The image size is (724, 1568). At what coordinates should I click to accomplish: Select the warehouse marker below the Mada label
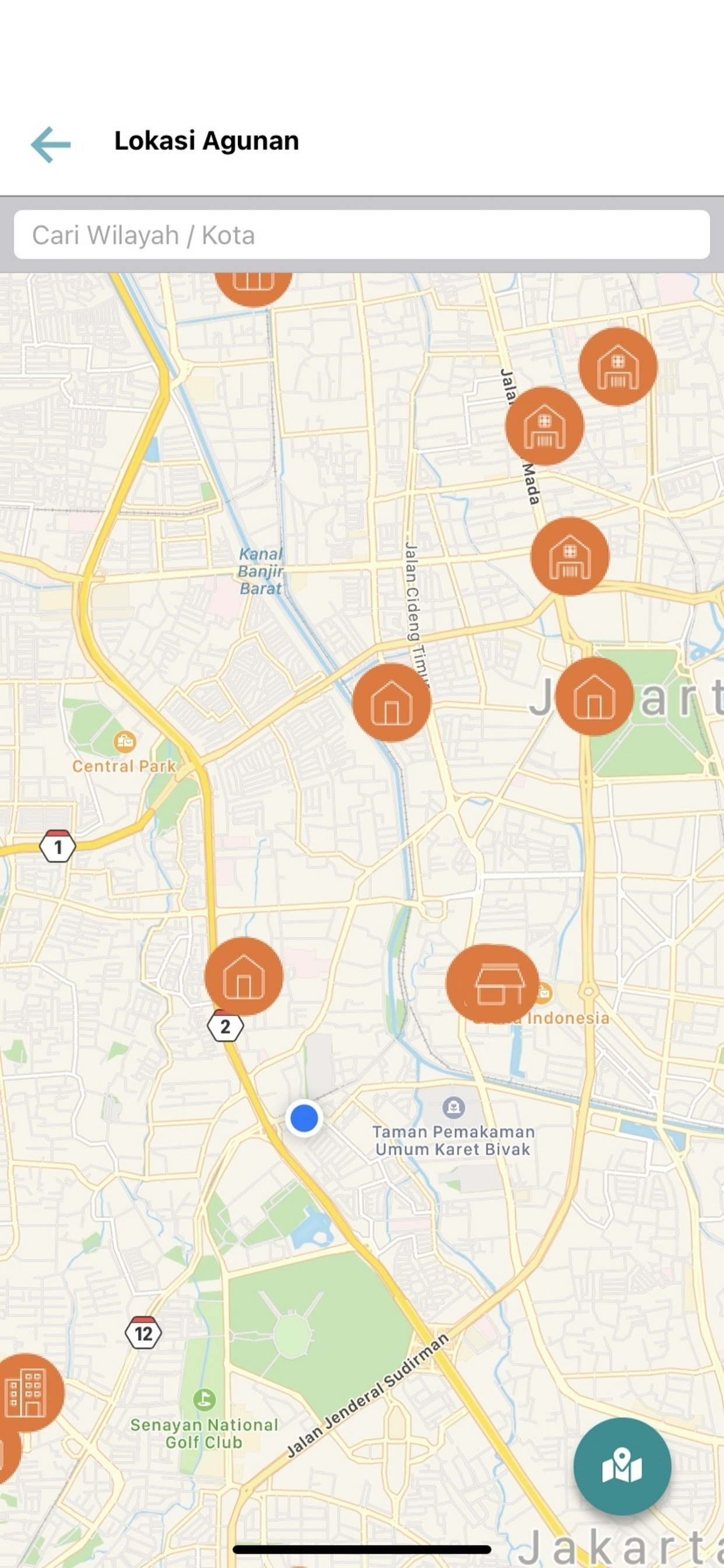[x=570, y=556]
